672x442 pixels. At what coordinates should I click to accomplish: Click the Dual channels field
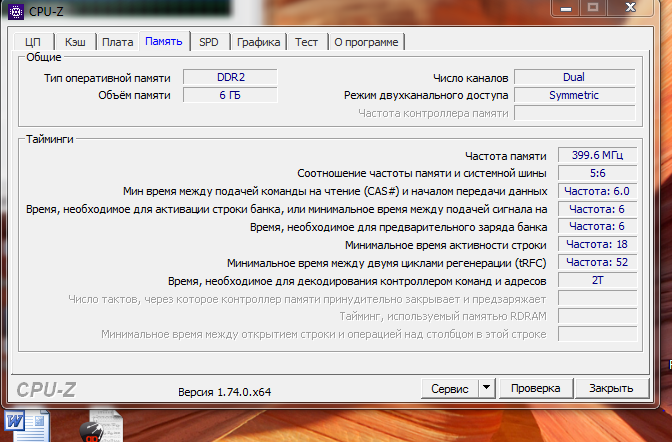tap(574, 77)
